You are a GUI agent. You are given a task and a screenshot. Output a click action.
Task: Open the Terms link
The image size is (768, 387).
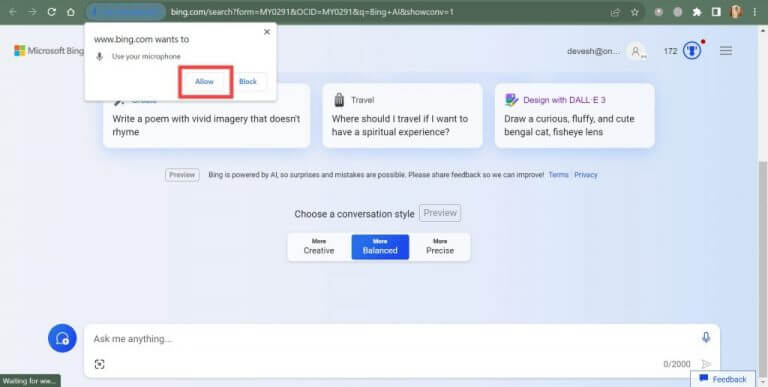pyautogui.click(x=558, y=175)
